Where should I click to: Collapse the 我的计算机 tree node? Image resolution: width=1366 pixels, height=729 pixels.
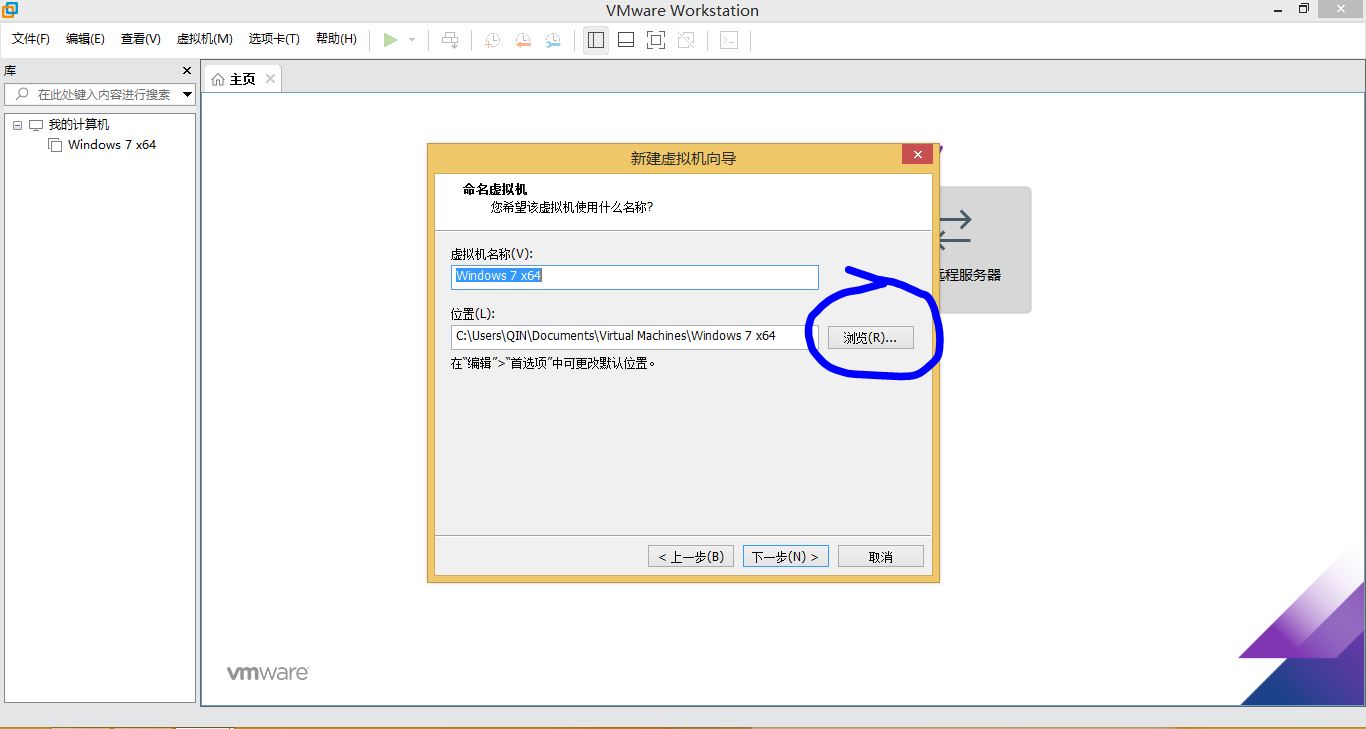tap(17, 125)
